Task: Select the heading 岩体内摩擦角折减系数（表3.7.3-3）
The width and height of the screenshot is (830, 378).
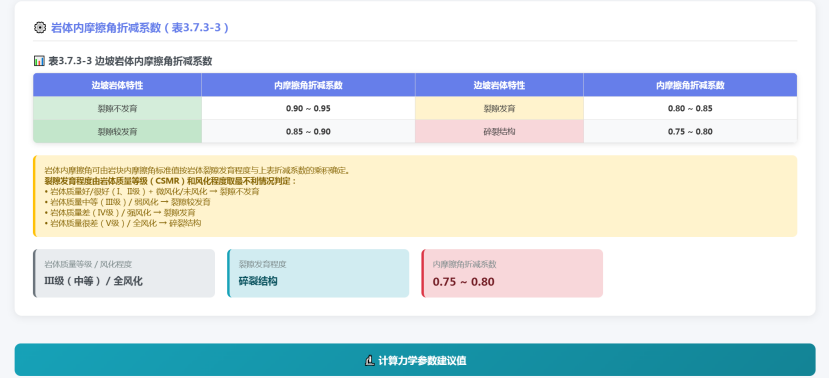Action: pyautogui.click(x=140, y=28)
